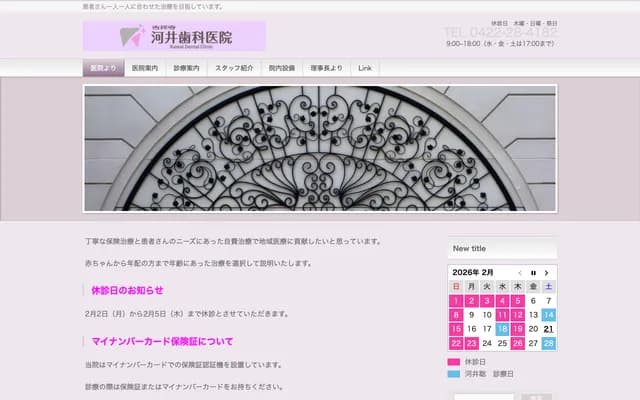The image size is (640, 400).
Task: Select today's date 21 in calendar
Action: (x=549, y=329)
